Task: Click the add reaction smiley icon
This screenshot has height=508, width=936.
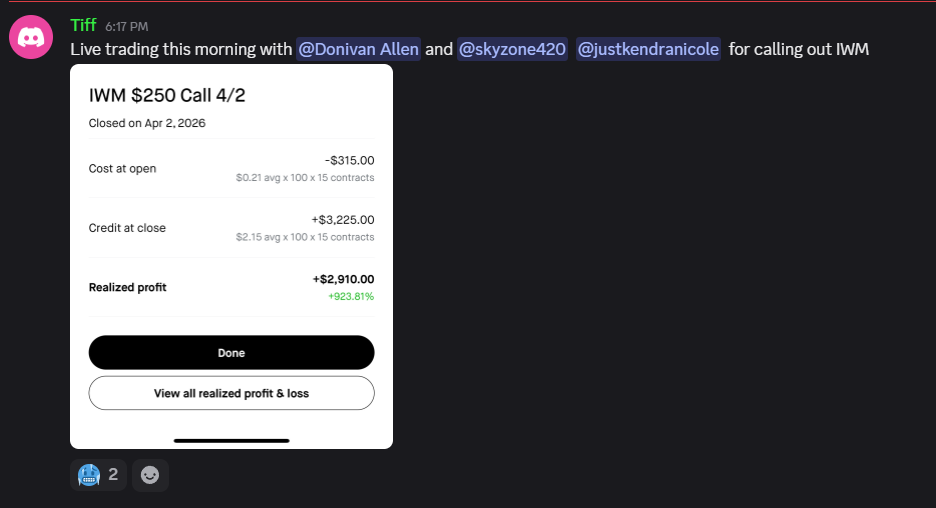Action: pyautogui.click(x=150, y=476)
